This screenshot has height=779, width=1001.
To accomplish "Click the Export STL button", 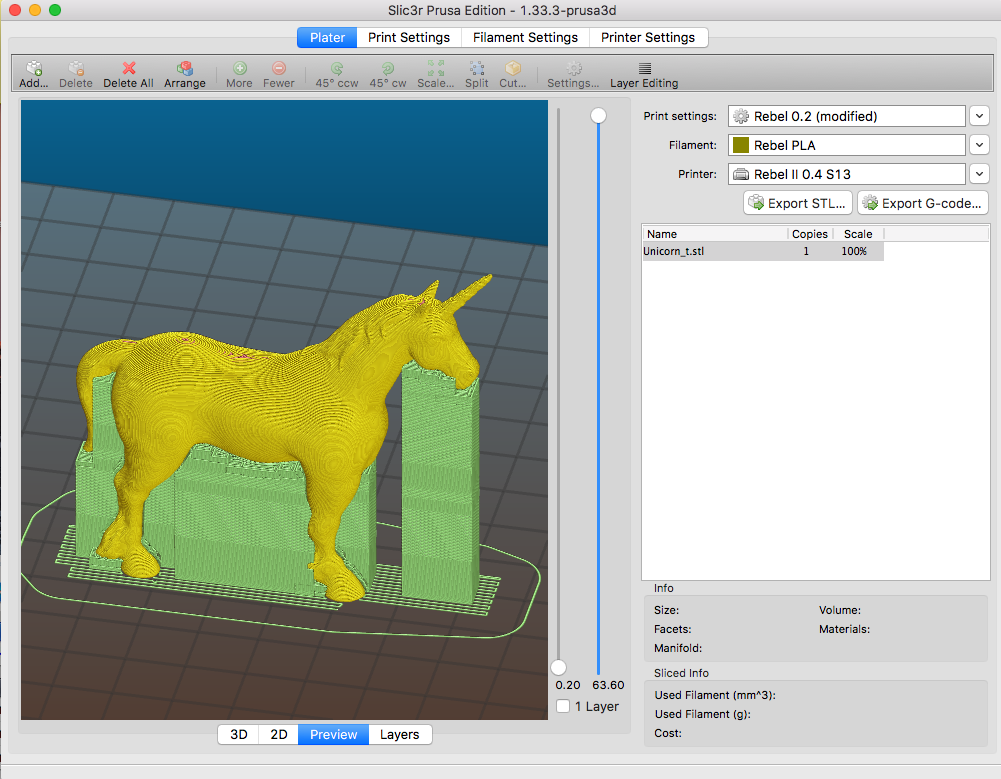I will (797, 203).
